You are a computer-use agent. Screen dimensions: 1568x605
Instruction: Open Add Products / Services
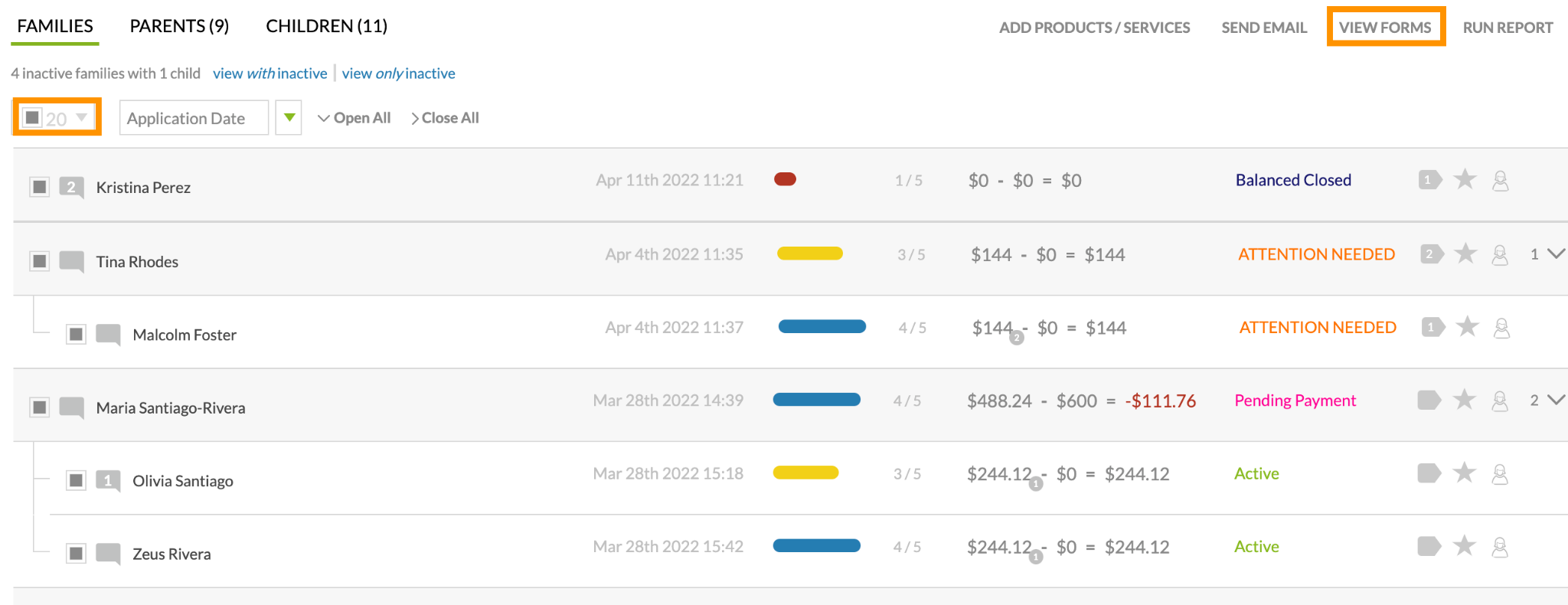[x=1094, y=28]
